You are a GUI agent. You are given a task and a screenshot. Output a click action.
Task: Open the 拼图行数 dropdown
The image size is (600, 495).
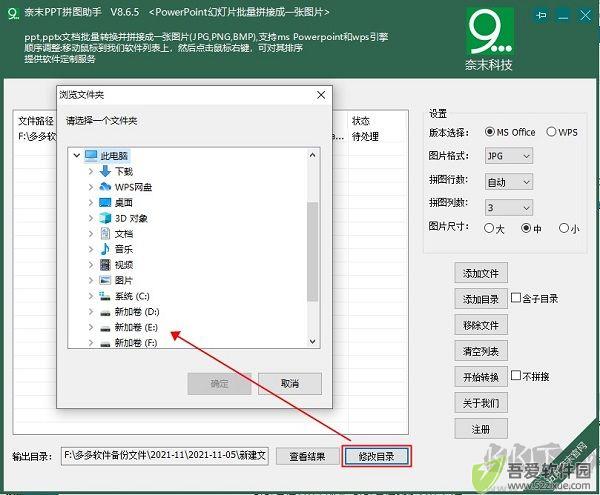coord(509,182)
